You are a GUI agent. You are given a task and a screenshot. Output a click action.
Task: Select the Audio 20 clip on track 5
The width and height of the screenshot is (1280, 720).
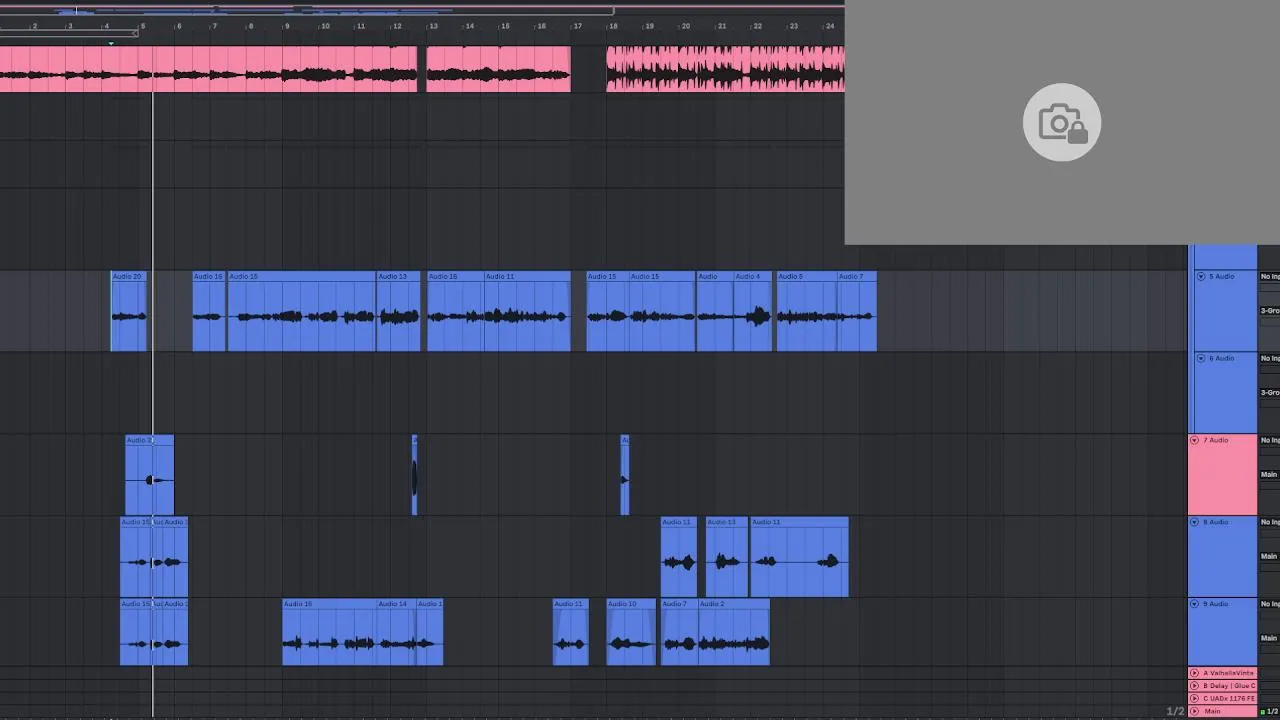click(x=128, y=311)
